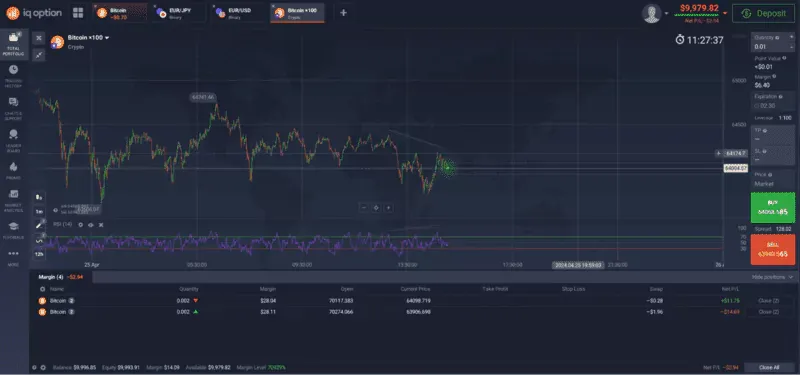Click the green BUY button
800x375 pixels.
772,207
